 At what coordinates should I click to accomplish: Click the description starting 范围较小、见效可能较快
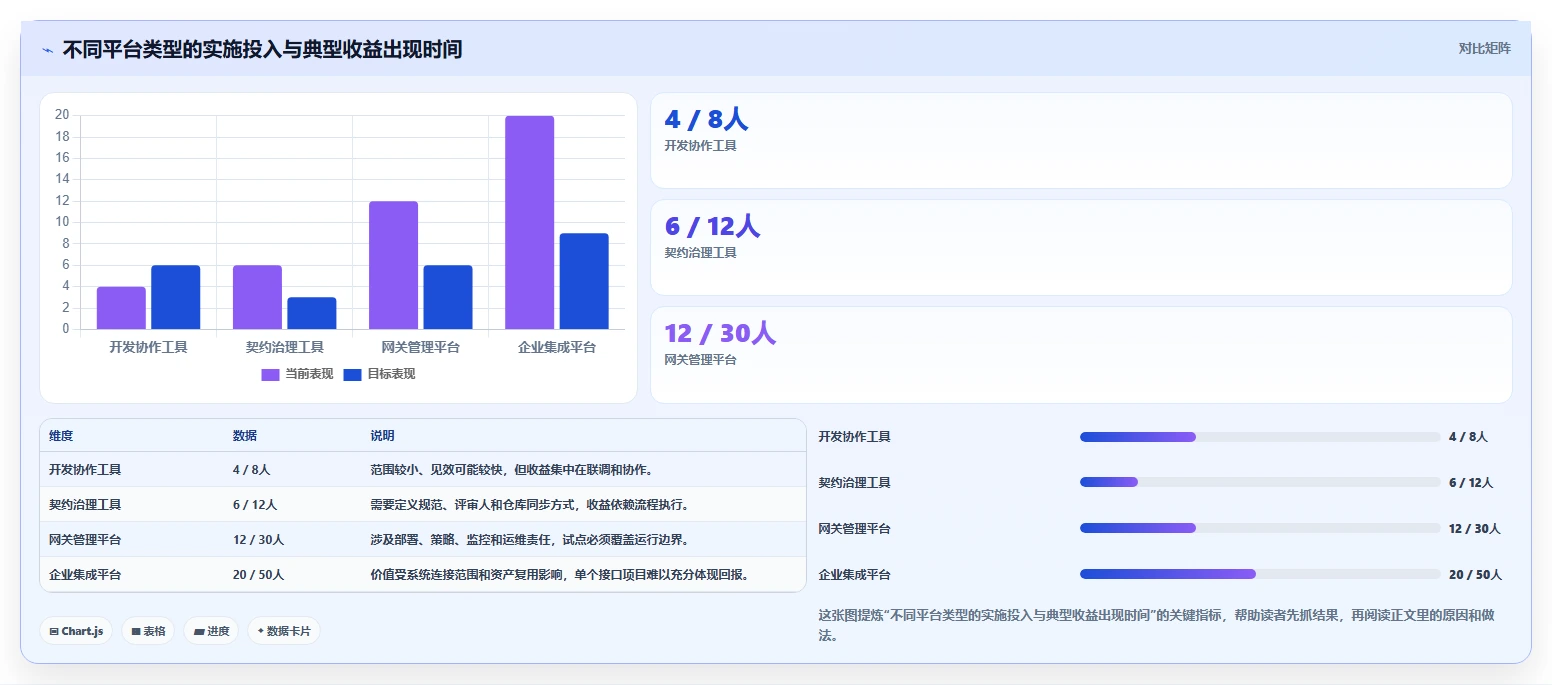point(512,469)
